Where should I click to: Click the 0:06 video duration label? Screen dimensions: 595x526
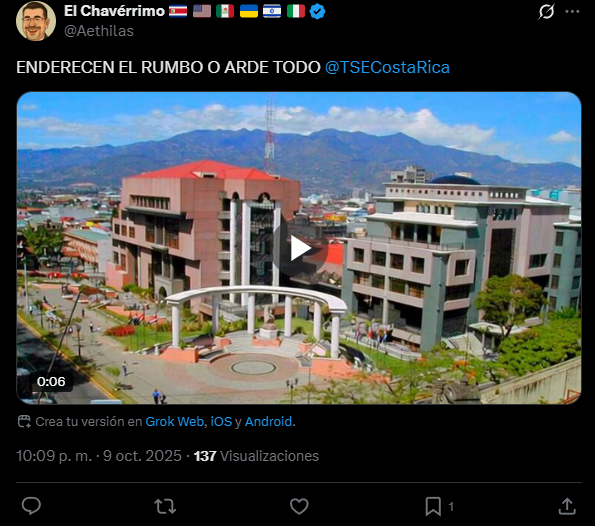click(51, 381)
